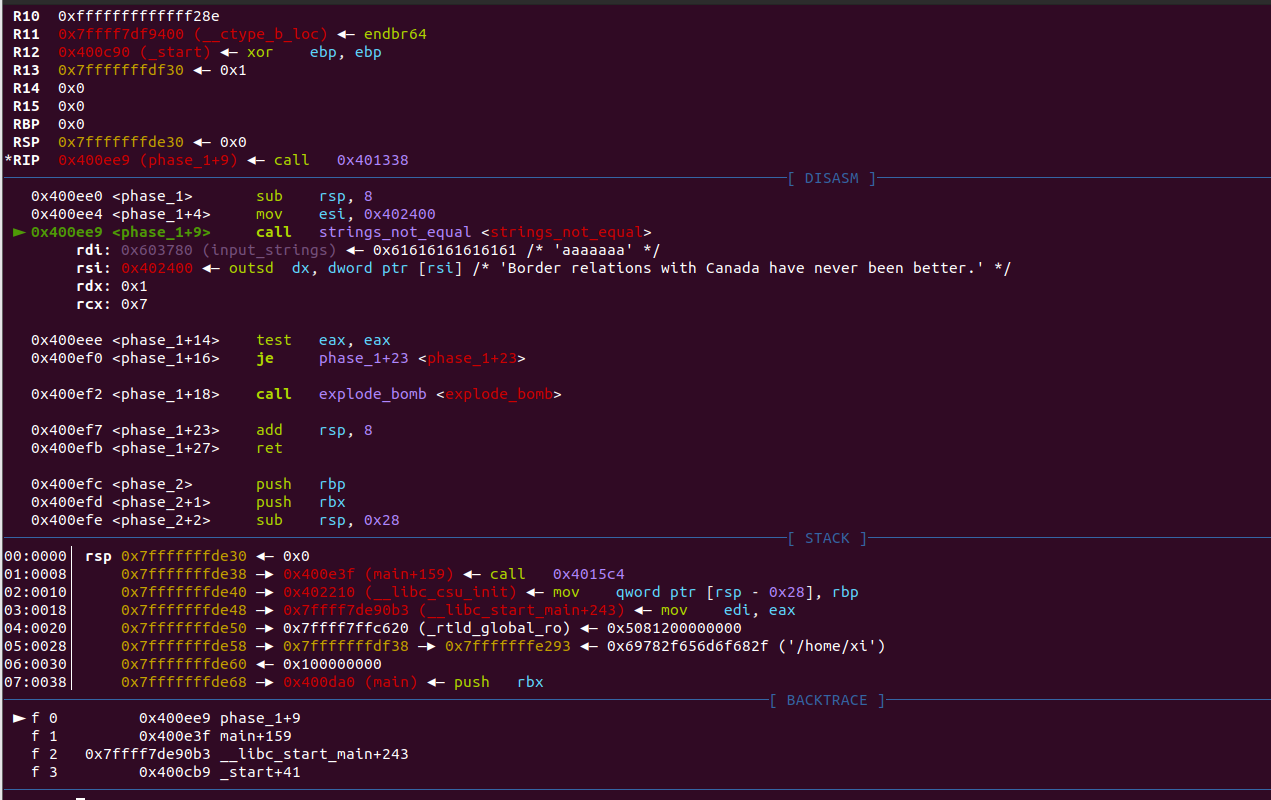Click the ret instruction at phase_1+27
1271x800 pixels.
coord(269,448)
